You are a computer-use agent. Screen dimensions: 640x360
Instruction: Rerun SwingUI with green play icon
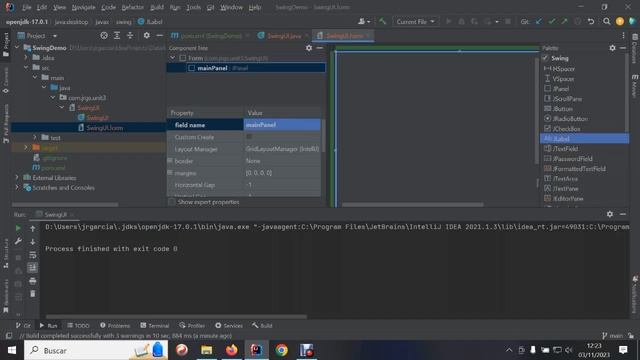[18, 228]
